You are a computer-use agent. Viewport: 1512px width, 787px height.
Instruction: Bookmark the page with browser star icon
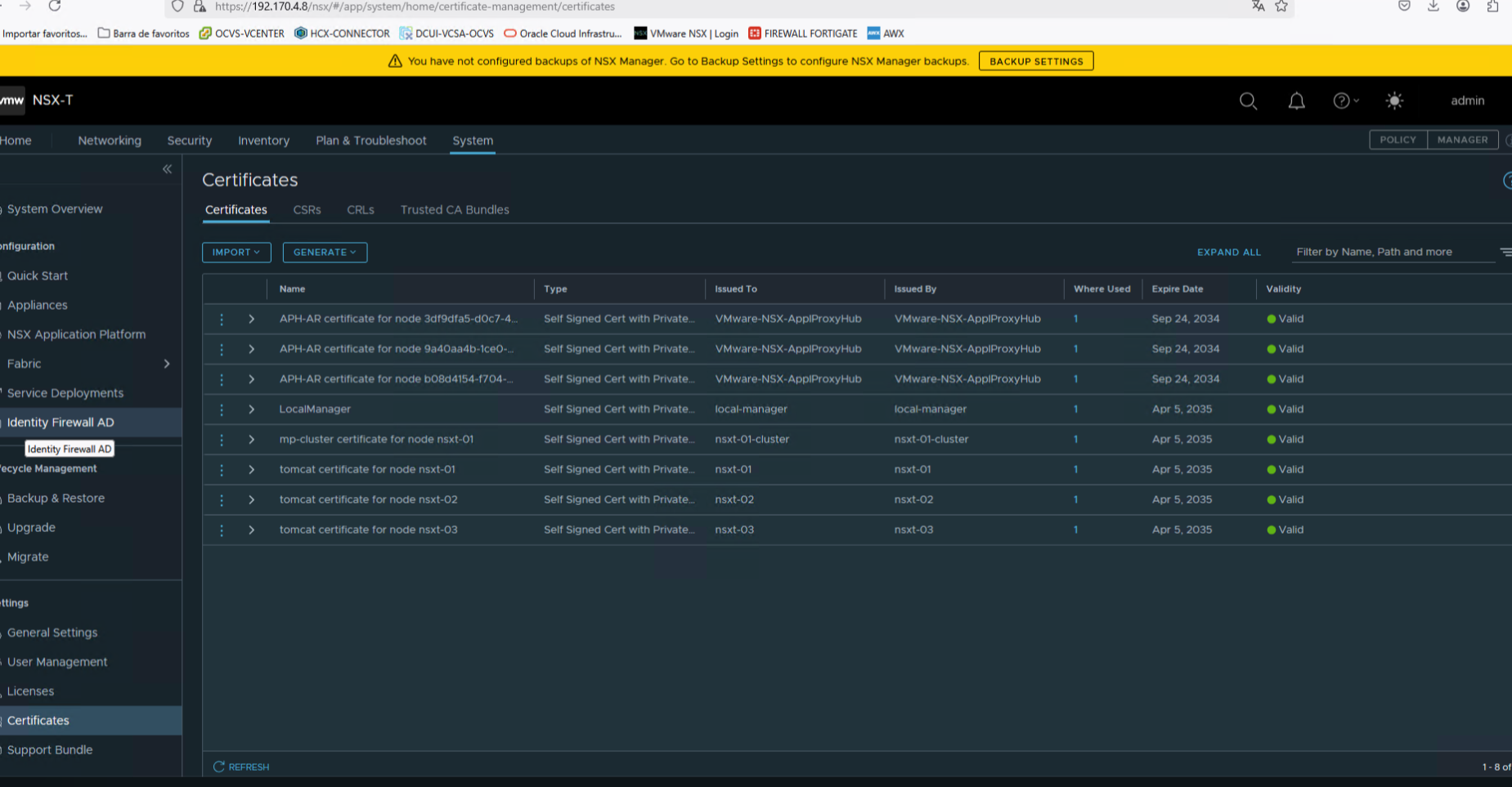[x=1281, y=7]
